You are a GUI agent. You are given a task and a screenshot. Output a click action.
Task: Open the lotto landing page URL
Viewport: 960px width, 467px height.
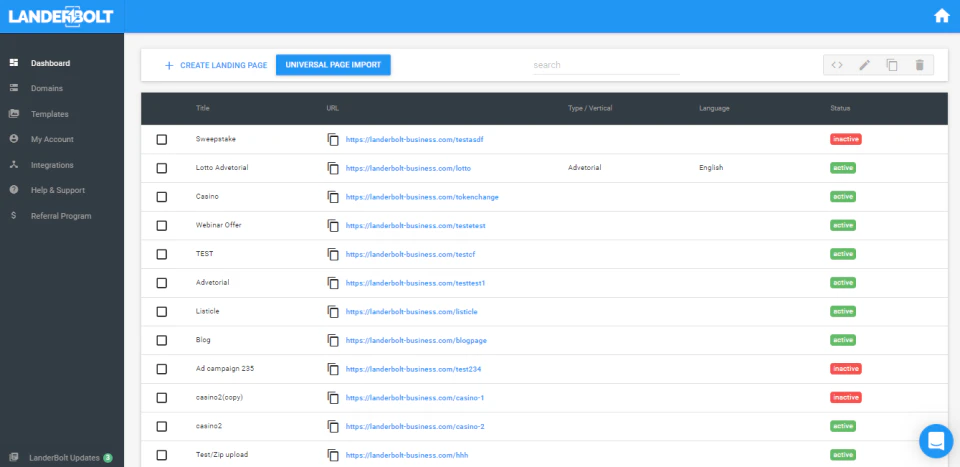coord(408,168)
